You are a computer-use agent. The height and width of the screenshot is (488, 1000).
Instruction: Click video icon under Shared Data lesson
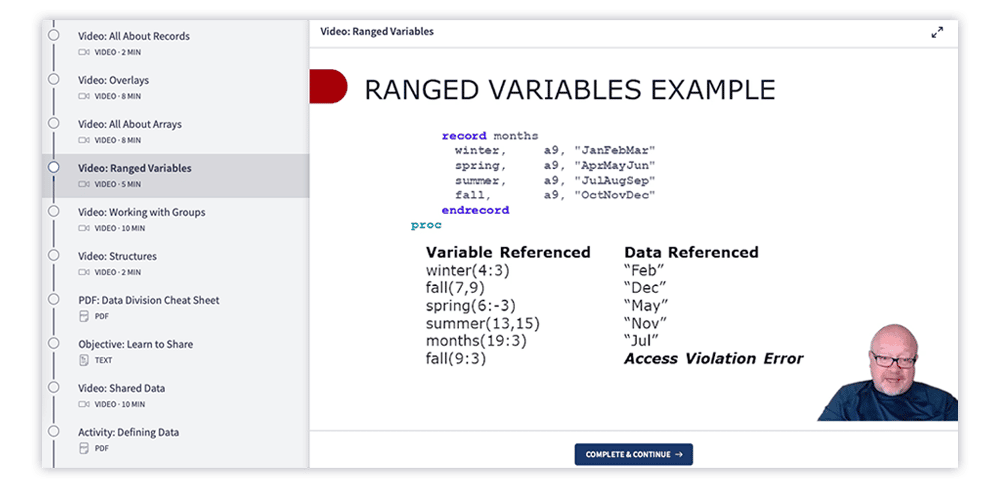coord(84,404)
